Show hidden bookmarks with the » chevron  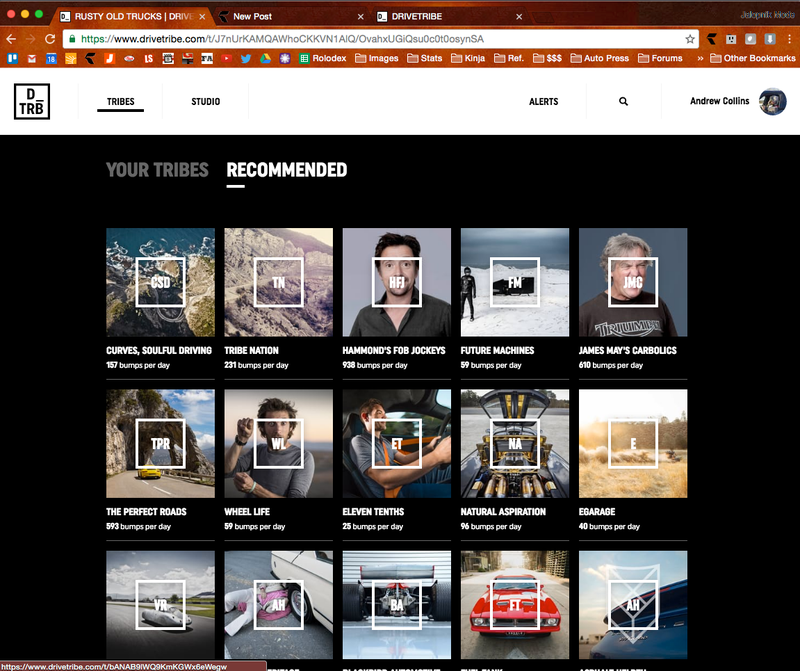pyautogui.click(x=700, y=58)
